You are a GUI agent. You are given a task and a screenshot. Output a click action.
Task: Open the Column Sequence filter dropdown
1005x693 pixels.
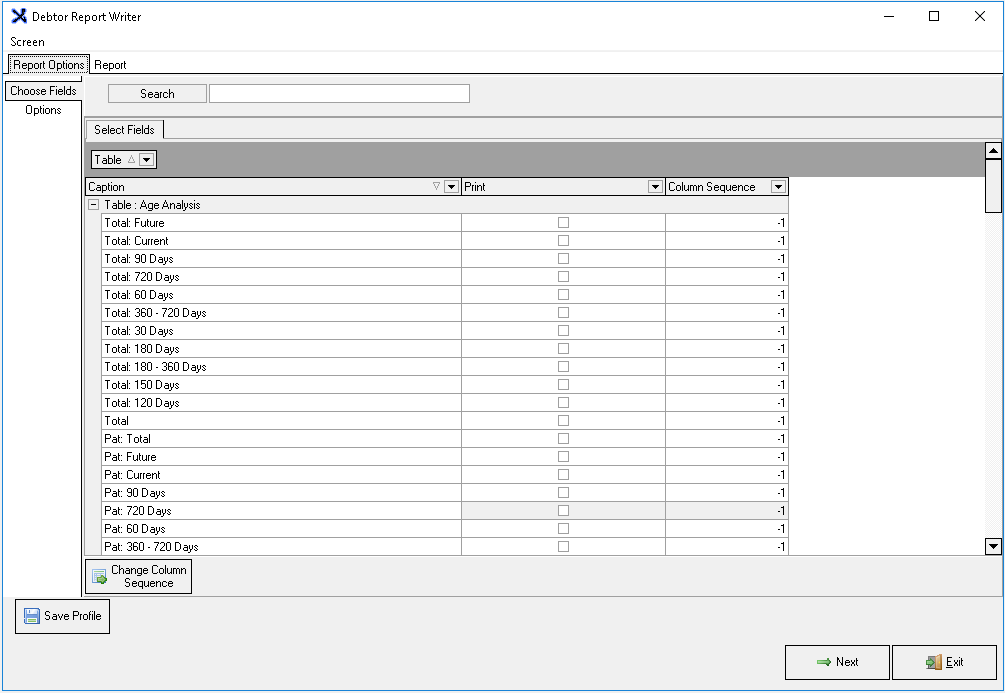[x=778, y=187]
